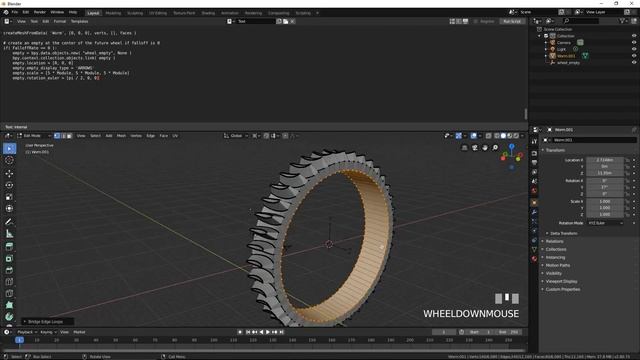Switch to wireframe viewport shading

click(x=497, y=136)
